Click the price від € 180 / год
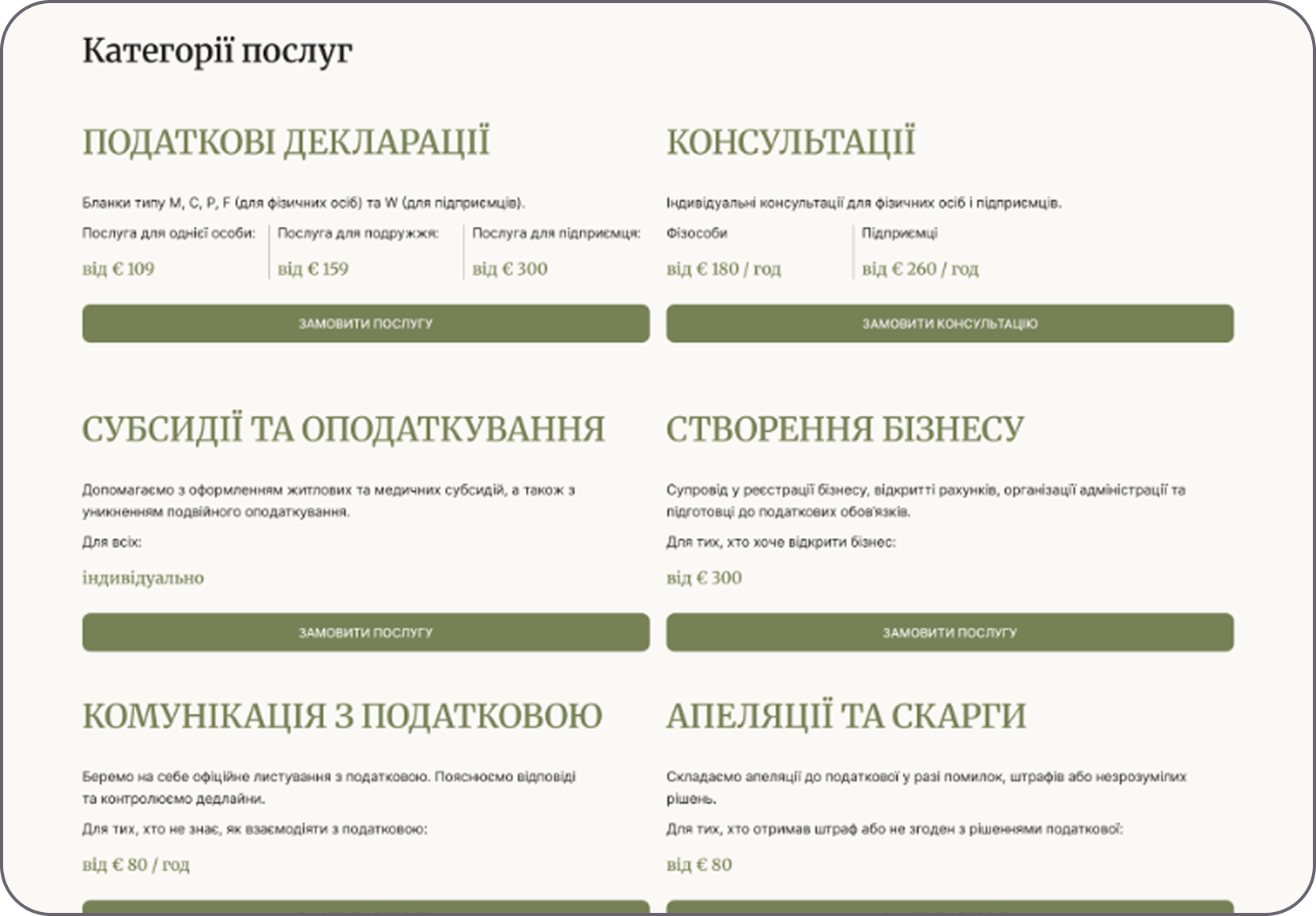Screen dimensions: 1316x916 click(x=724, y=269)
